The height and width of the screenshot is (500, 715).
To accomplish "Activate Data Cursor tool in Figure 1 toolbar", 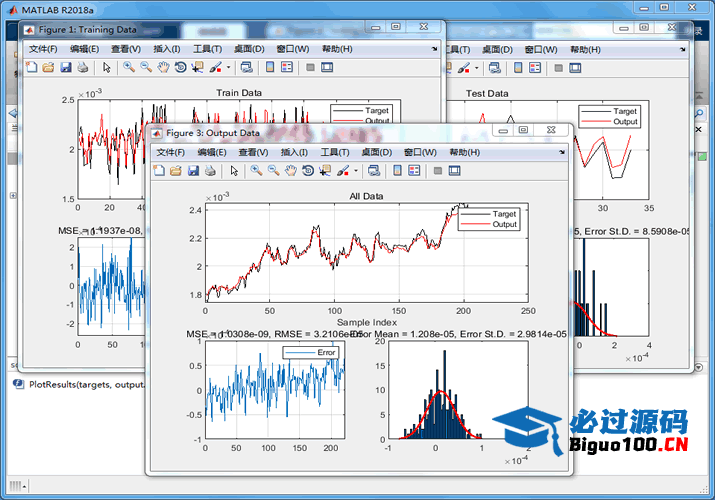I will (197, 67).
